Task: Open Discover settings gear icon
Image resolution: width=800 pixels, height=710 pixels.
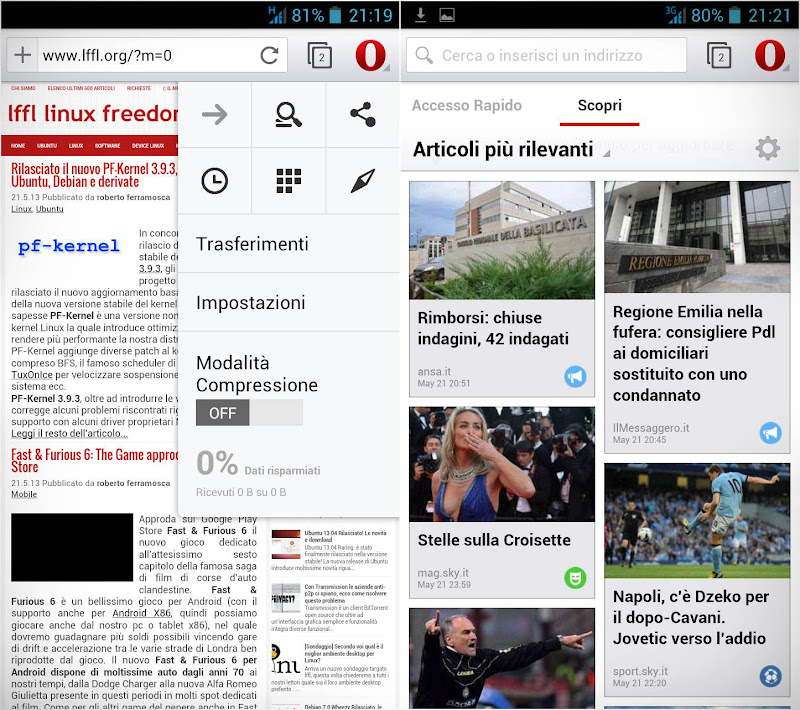Action: click(768, 148)
